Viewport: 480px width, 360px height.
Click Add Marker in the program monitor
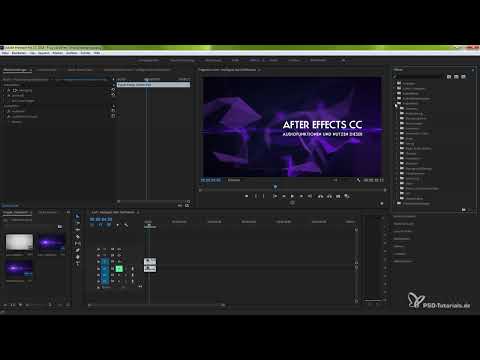pyautogui.click(x=247, y=196)
